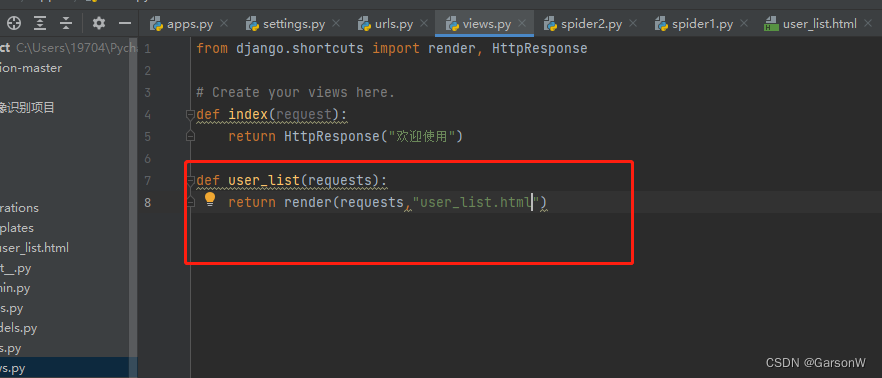Click the yellow light bulb quick-fix icon
This screenshot has height=378, width=882.
pos(210,200)
